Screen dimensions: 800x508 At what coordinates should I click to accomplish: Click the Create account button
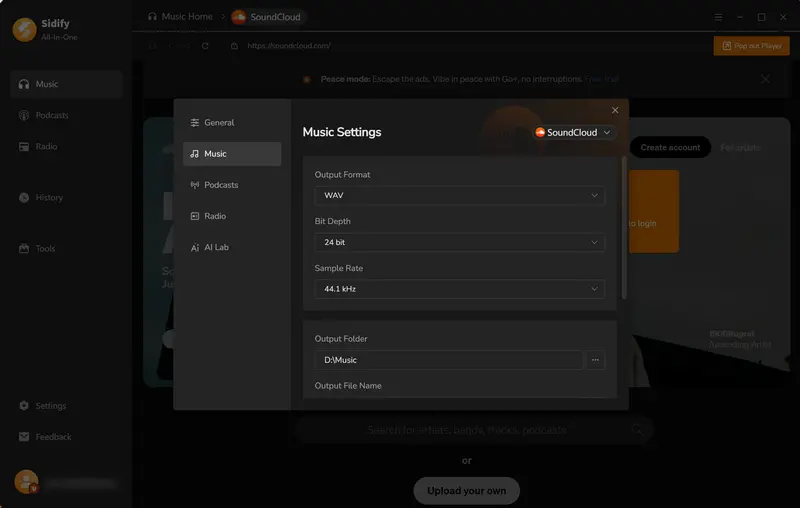670,147
